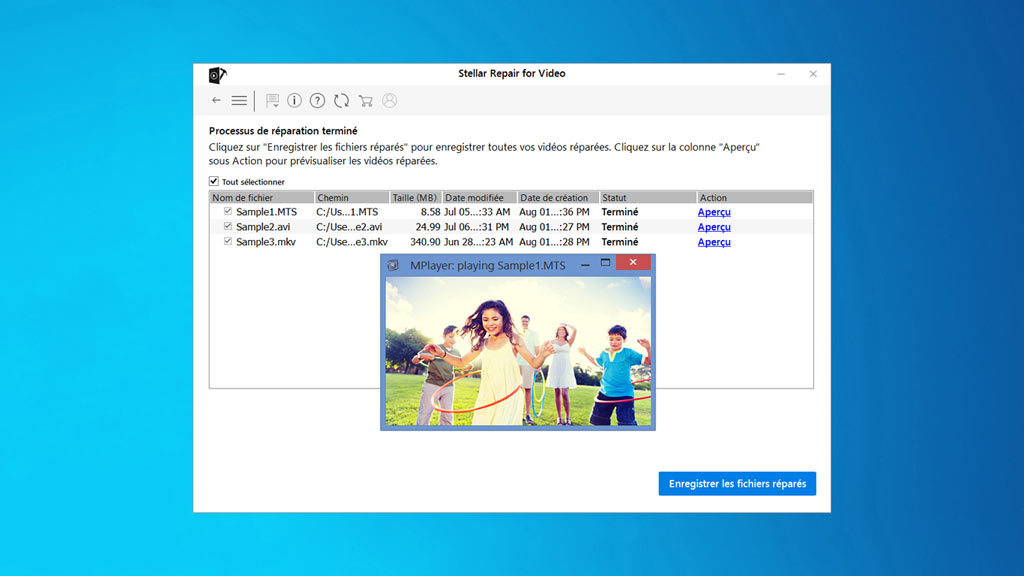Viewport: 1024px width, 576px height.
Task: Click the 24.99 size value
Action: pos(428,227)
